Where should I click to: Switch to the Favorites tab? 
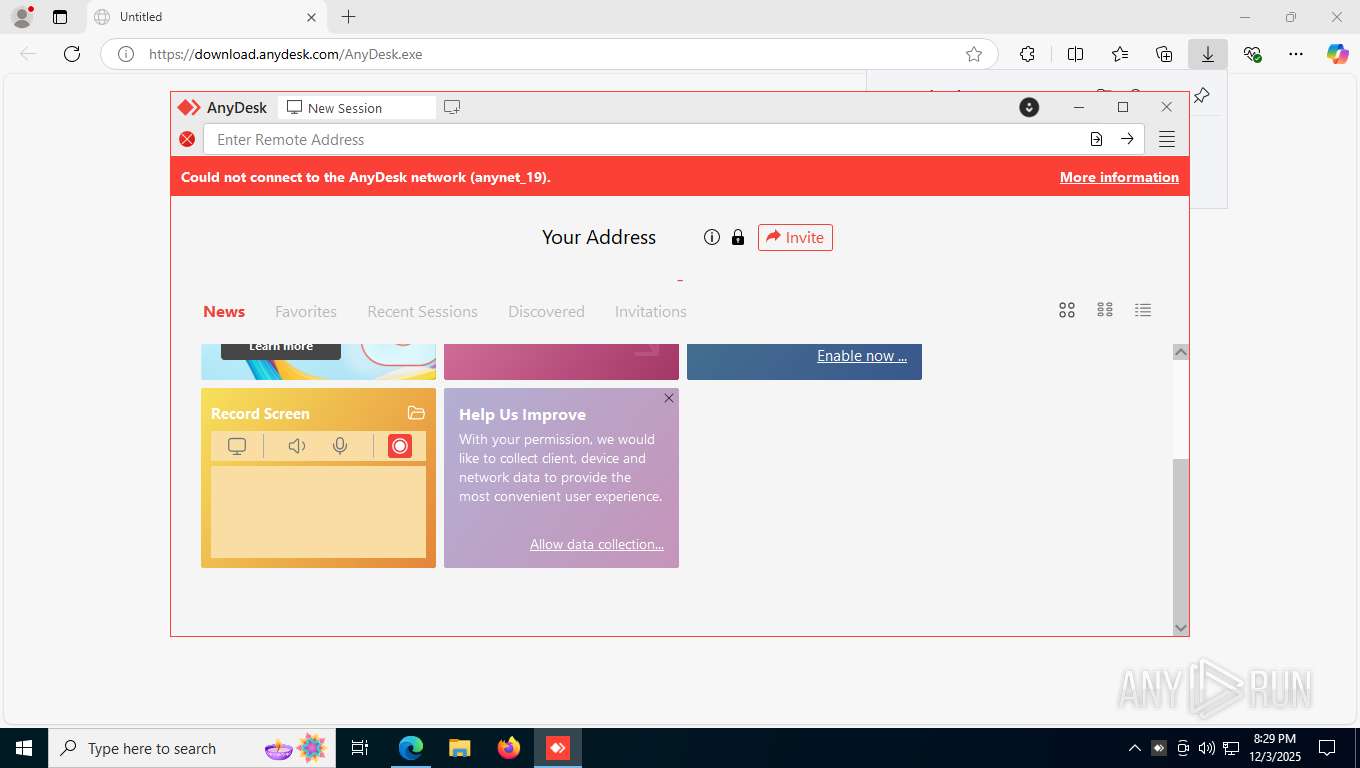pyautogui.click(x=306, y=311)
